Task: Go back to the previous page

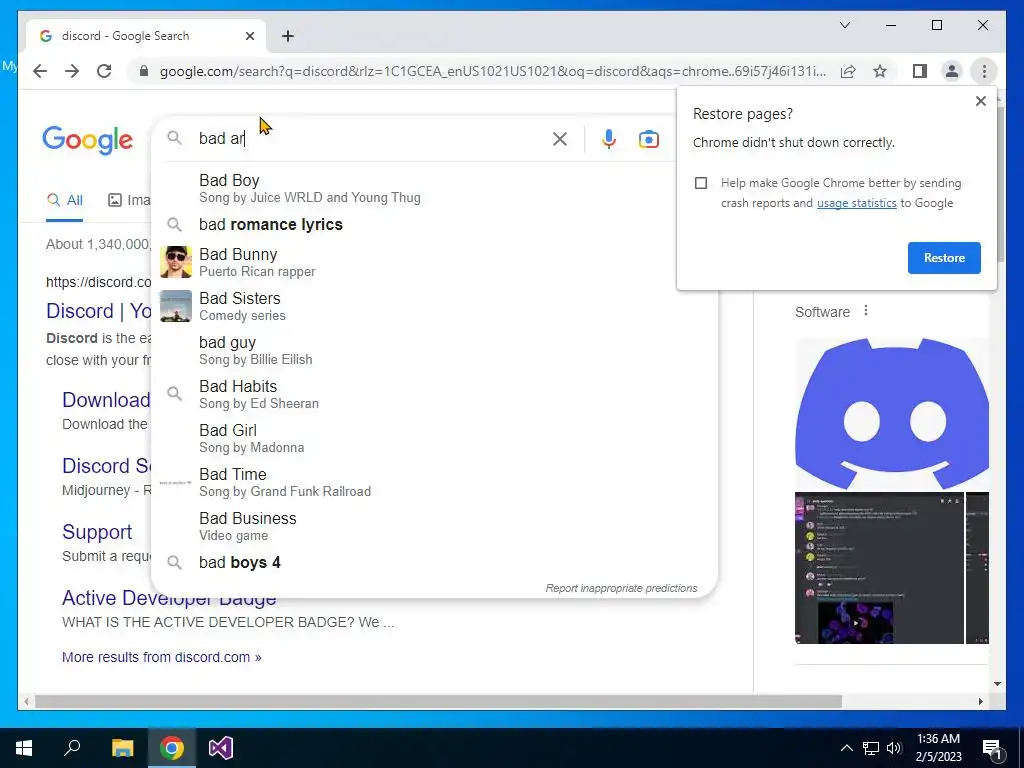Action: pos(40,71)
